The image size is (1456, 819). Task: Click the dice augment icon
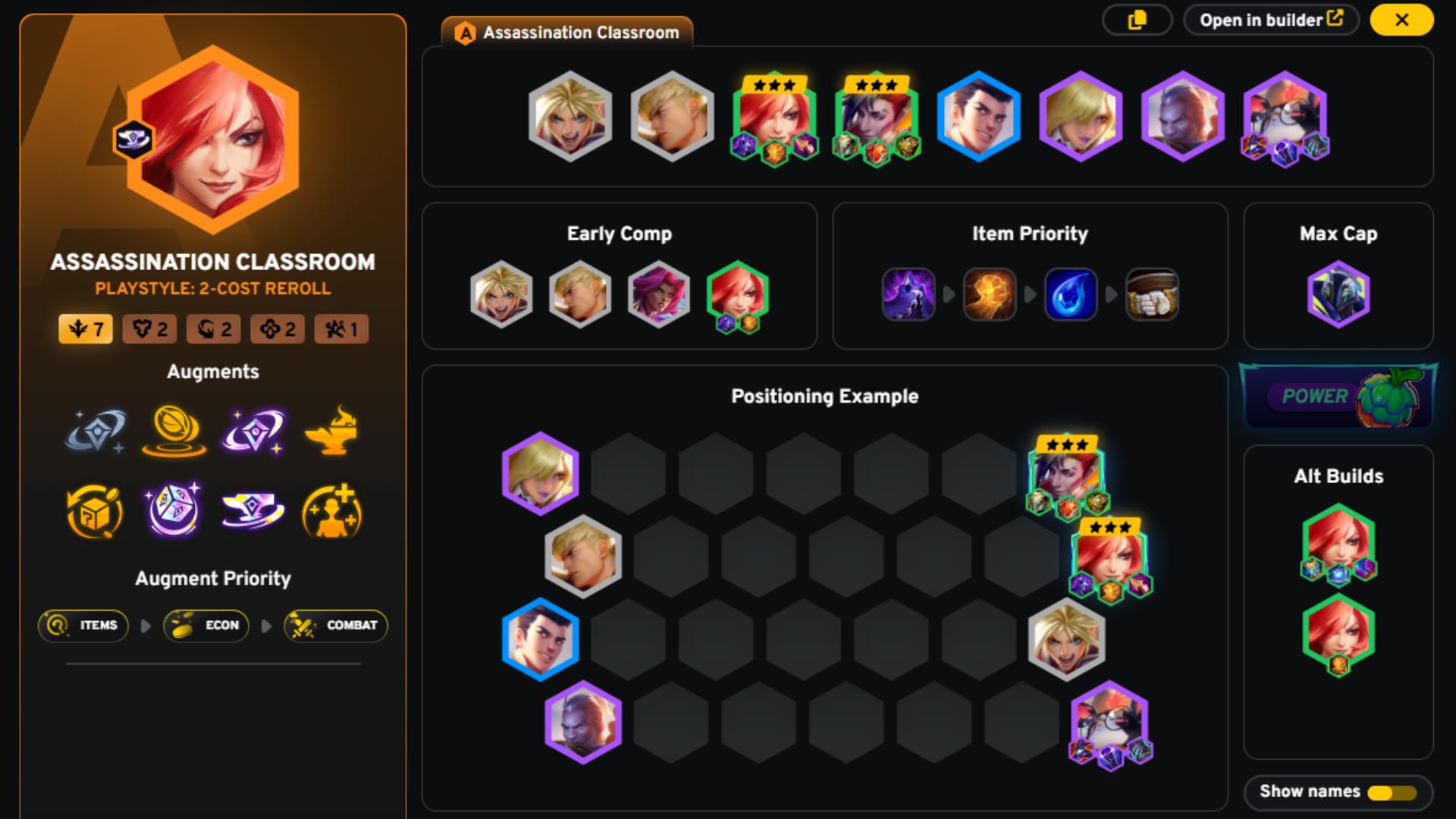point(174,510)
